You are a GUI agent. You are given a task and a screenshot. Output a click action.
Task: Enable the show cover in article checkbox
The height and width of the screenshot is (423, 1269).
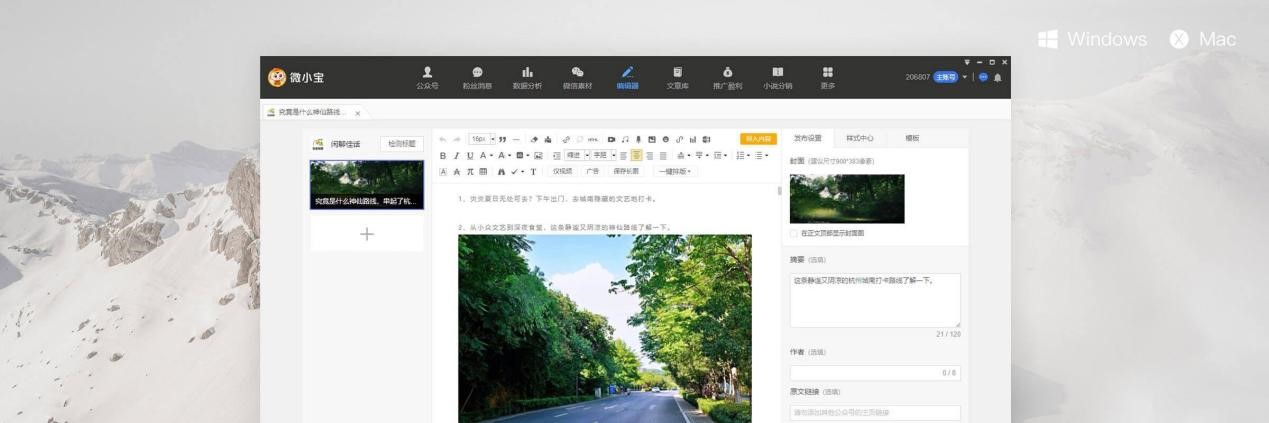point(794,233)
